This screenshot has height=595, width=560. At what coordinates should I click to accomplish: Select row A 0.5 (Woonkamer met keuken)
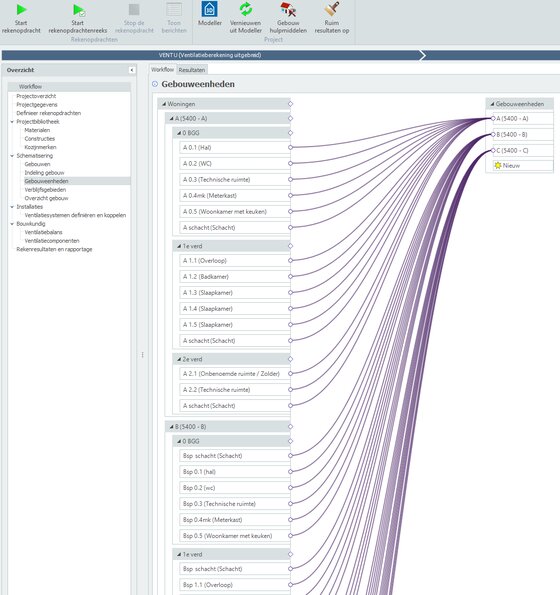click(234, 211)
